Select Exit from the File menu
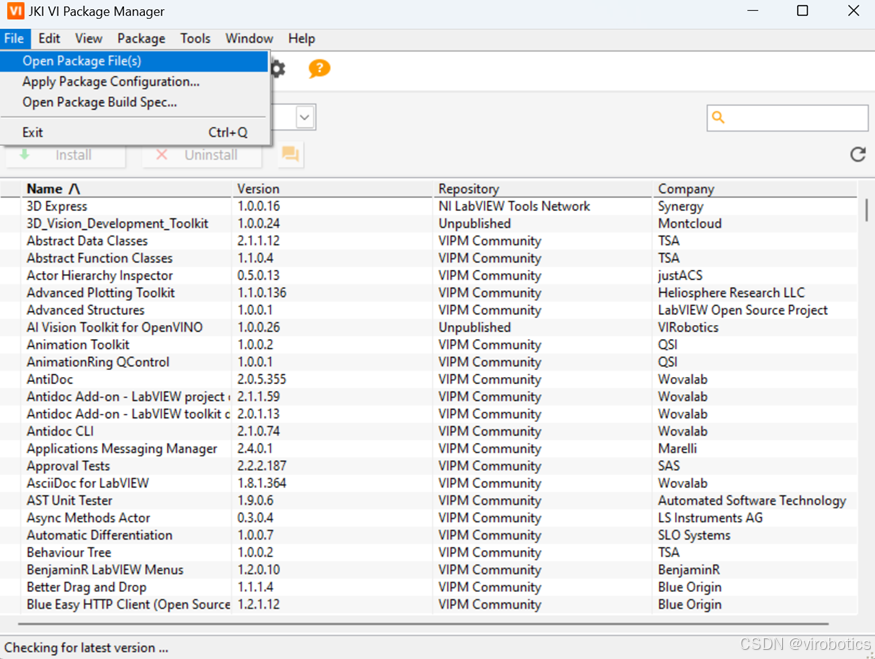 point(134,132)
